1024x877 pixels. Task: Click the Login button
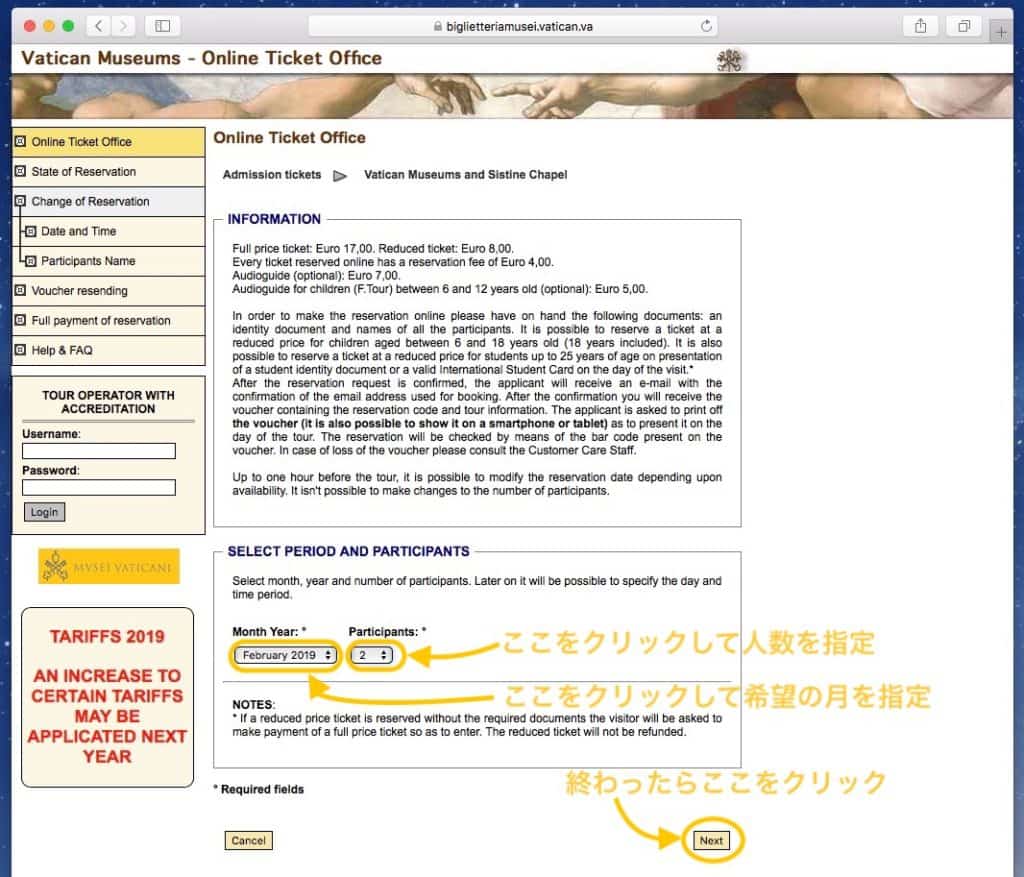pos(44,512)
